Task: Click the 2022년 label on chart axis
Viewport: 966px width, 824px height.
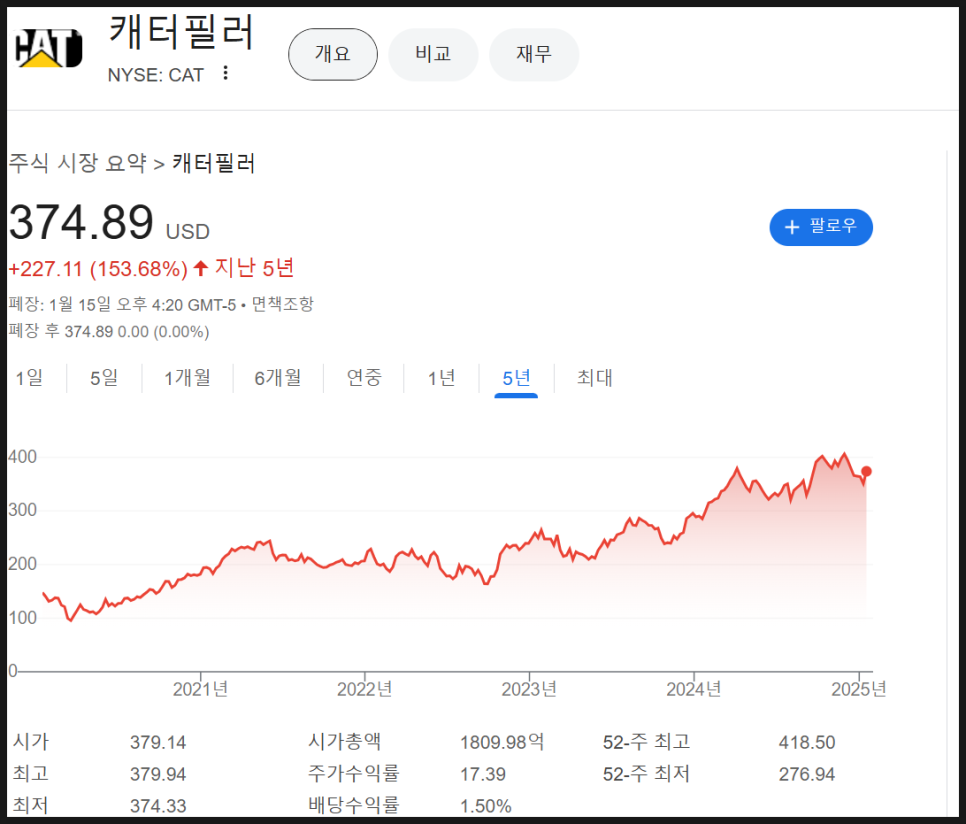Action: coord(365,689)
